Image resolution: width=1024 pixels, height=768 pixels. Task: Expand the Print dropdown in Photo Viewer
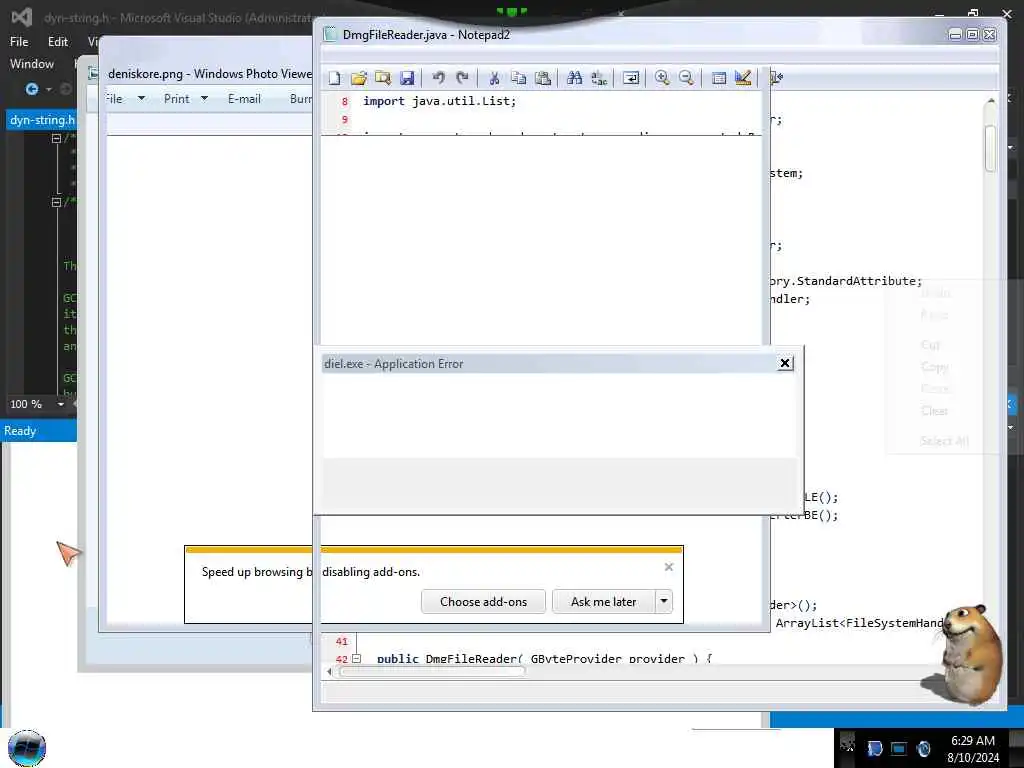coord(204,99)
